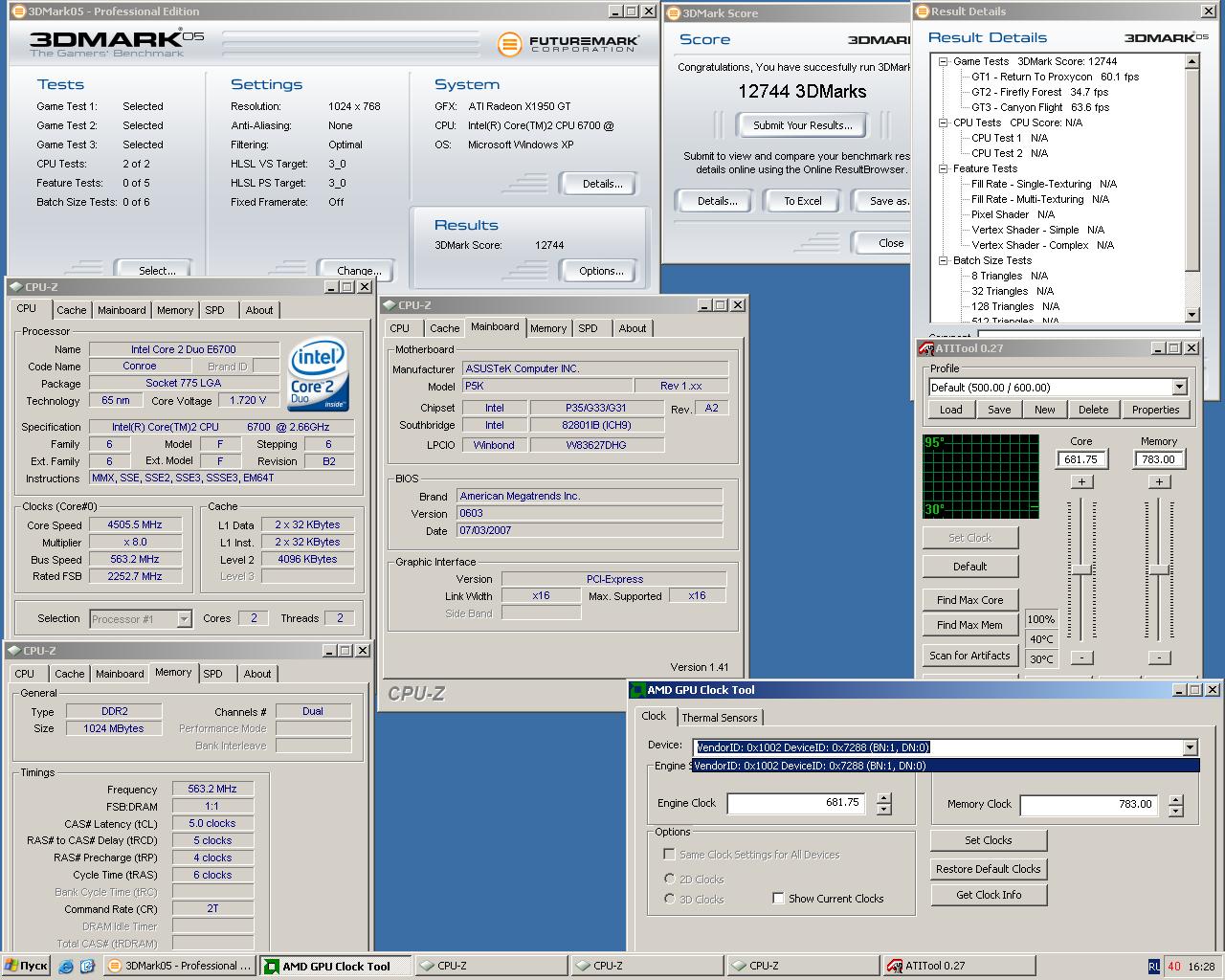Click ATITool Properties button
The width and height of the screenshot is (1225, 980).
click(x=1155, y=410)
